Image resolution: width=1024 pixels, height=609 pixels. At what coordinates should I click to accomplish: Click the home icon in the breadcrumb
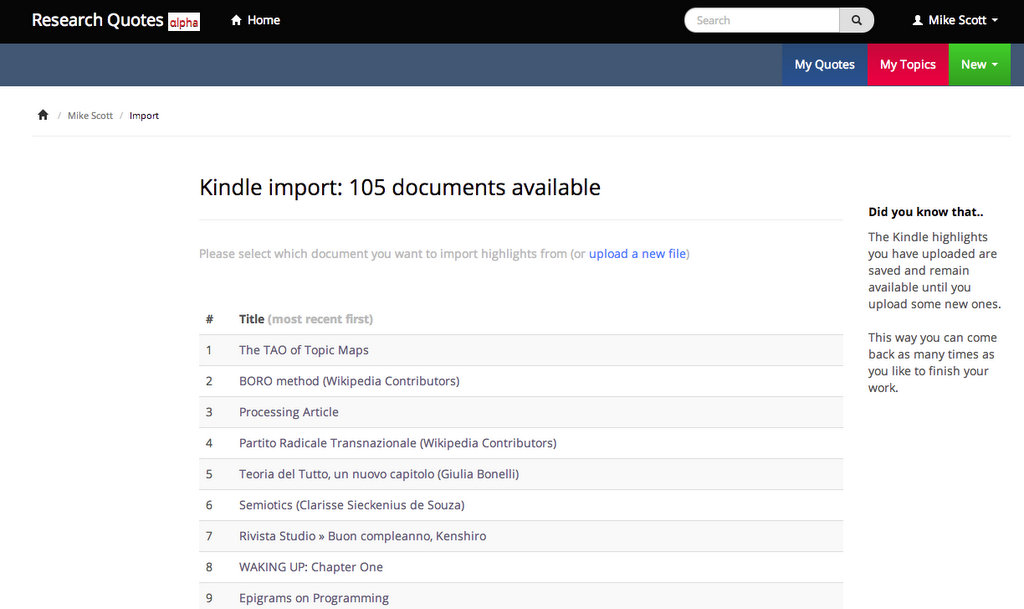(x=43, y=115)
